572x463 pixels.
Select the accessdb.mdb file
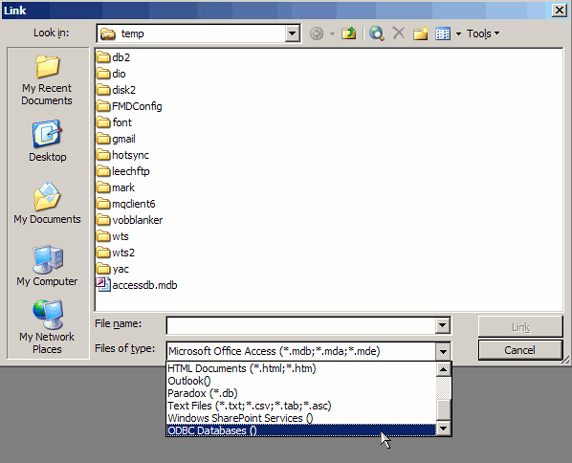137,285
